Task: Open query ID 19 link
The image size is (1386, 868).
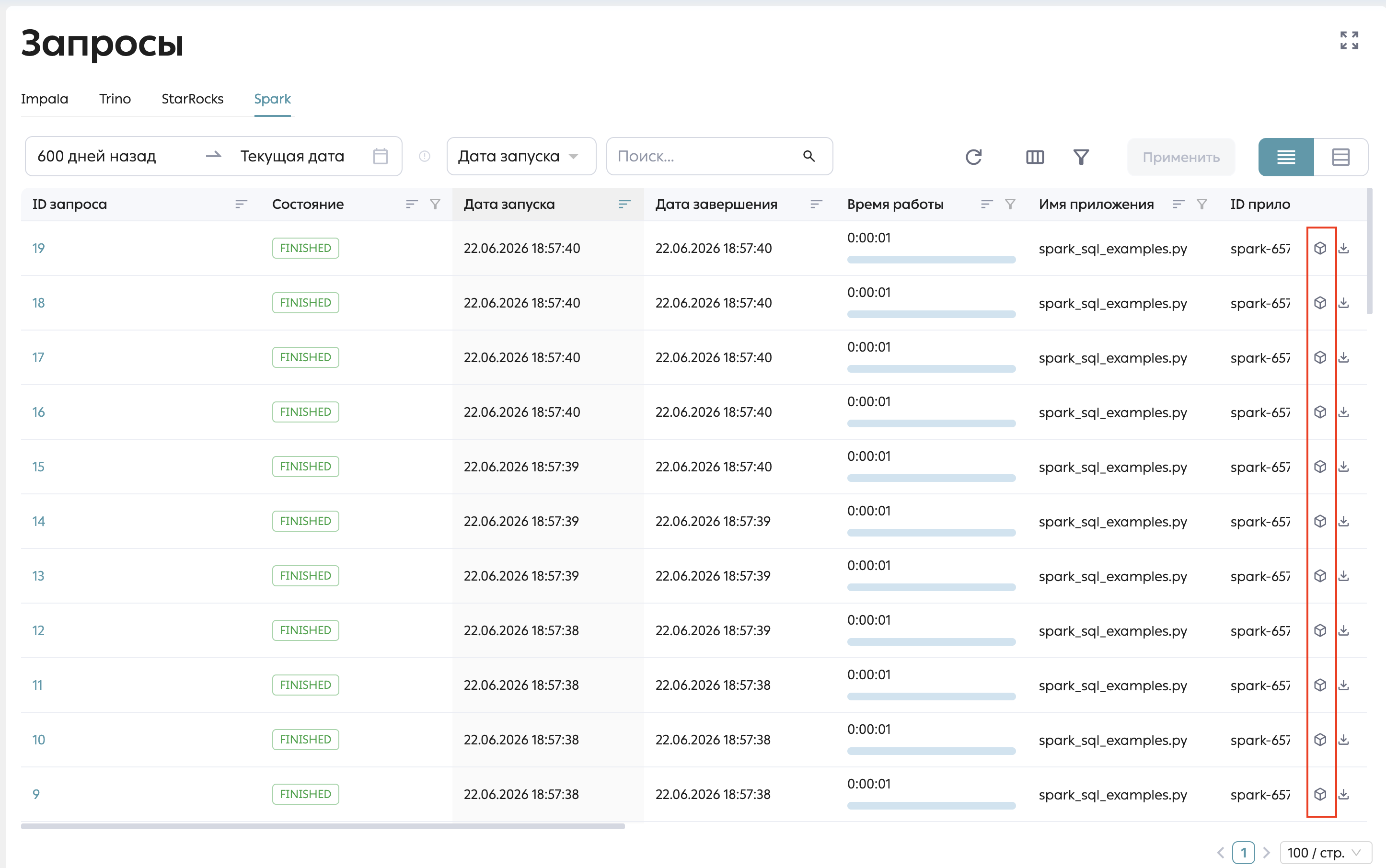Action: (x=38, y=248)
